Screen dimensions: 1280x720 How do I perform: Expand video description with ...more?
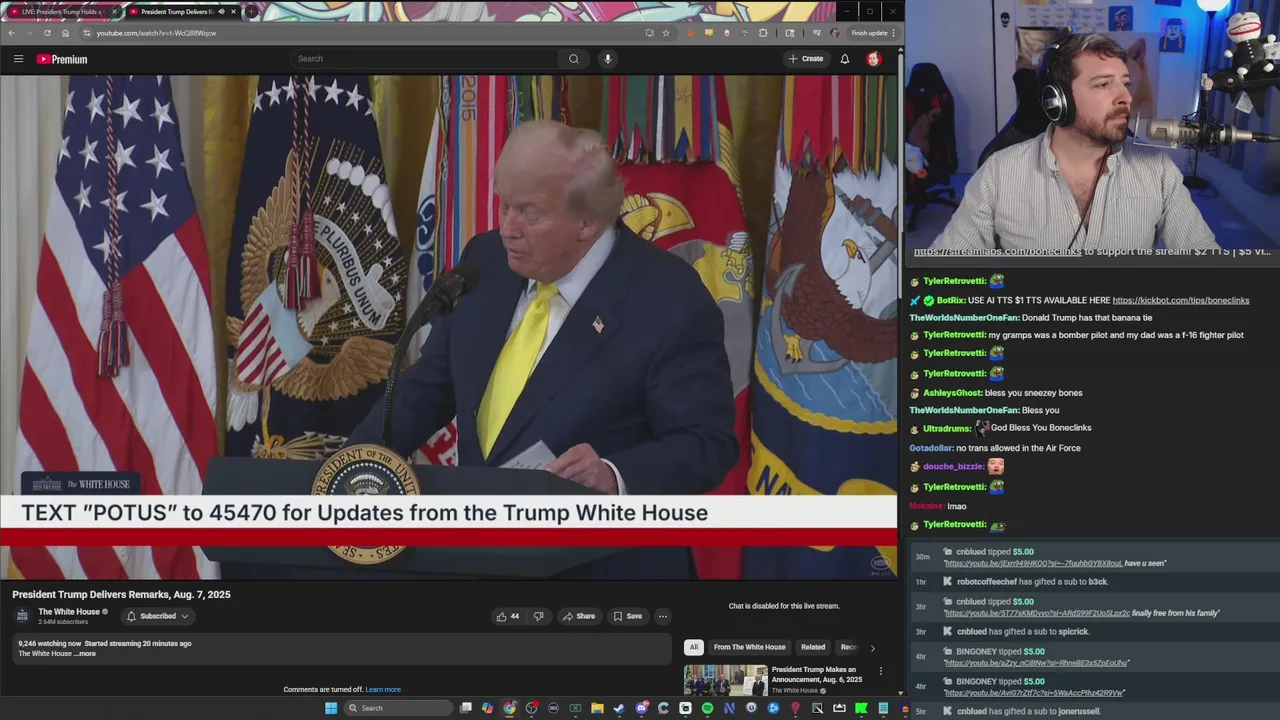pos(87,654)
